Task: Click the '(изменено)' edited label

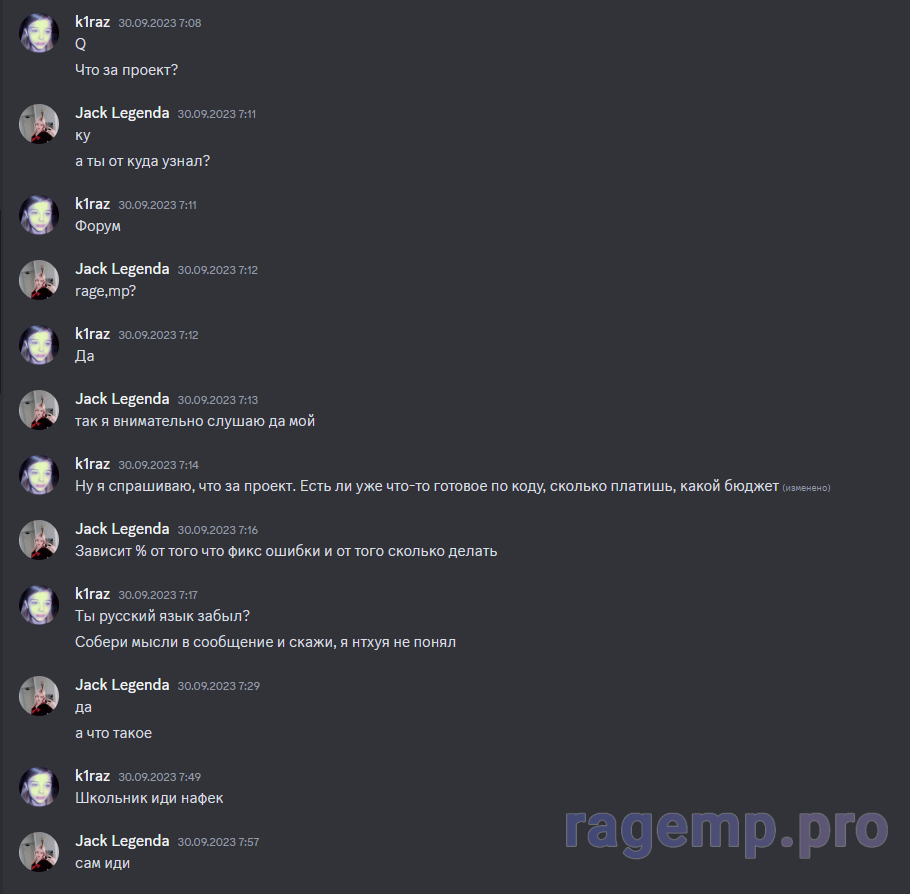Action: tap(806, 488)
